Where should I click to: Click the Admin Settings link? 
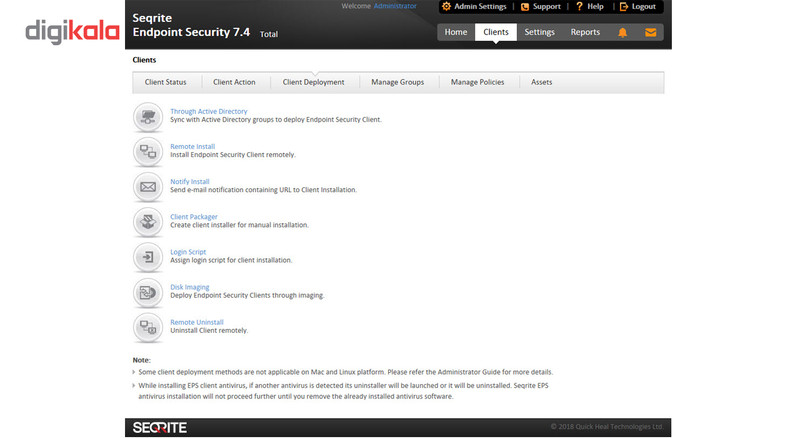(x=474, y=7)
